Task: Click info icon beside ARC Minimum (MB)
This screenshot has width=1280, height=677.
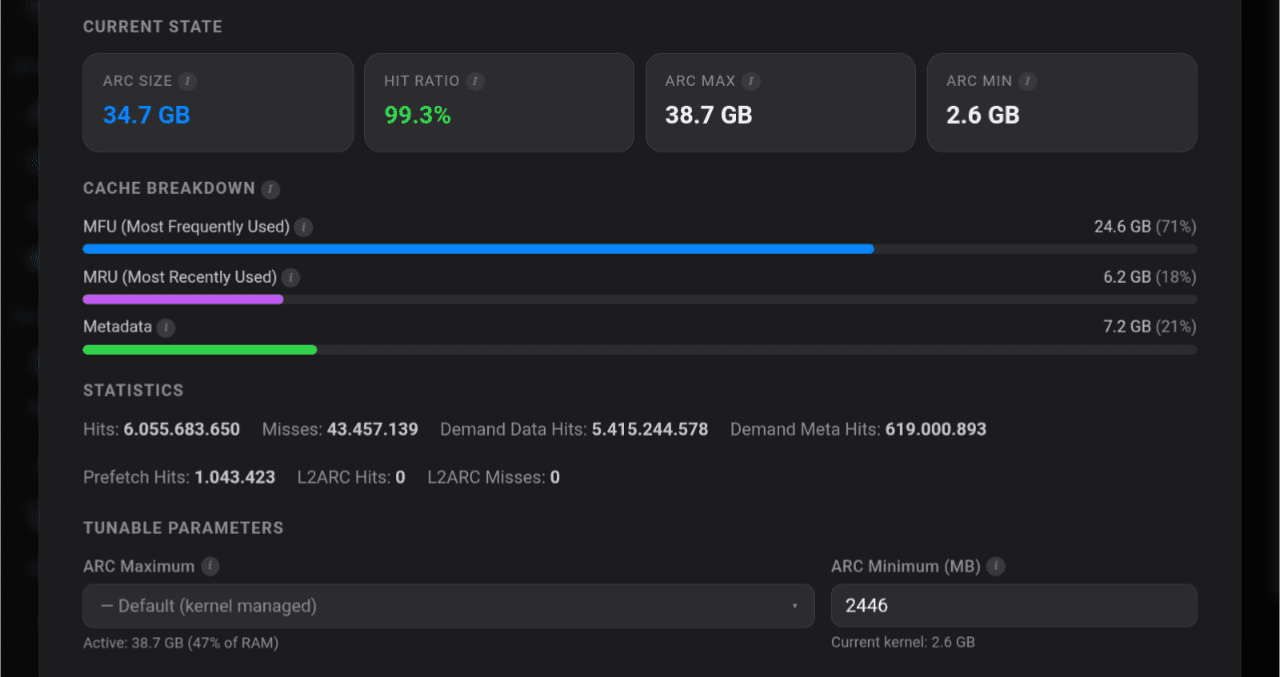Action: pyautogui.click(x=996, y=567)
